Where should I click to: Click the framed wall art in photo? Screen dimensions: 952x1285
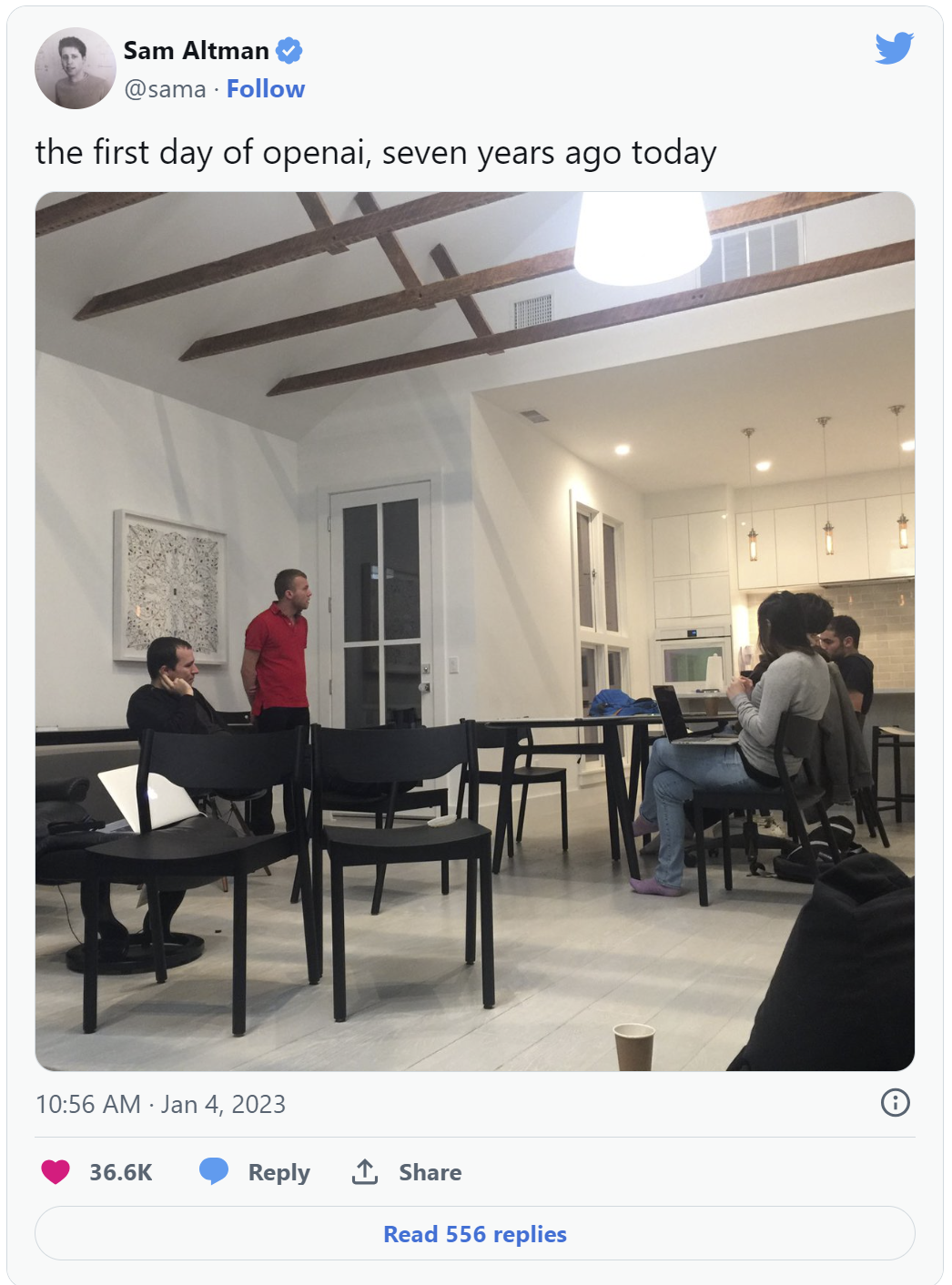(170, 587)
